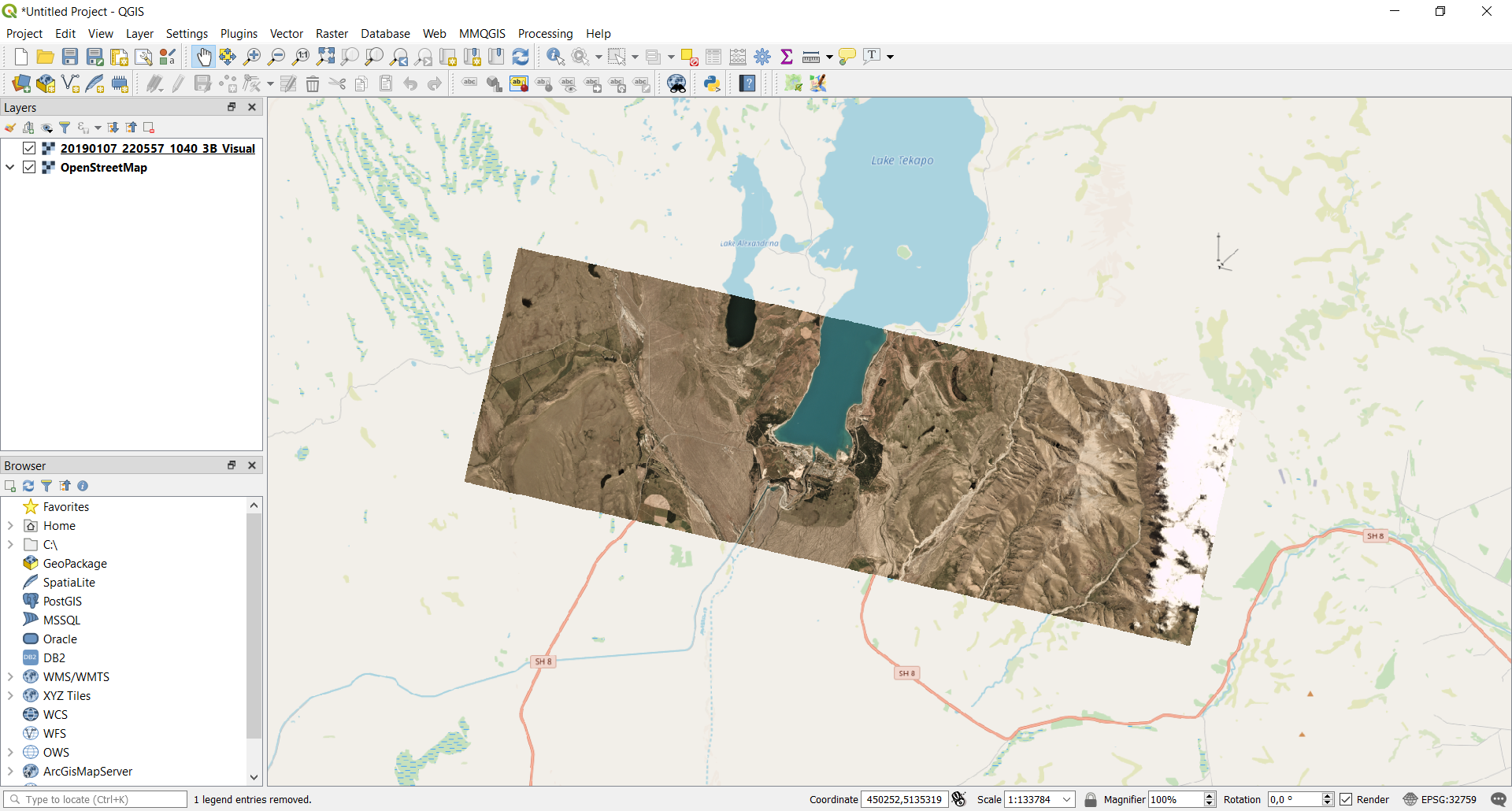1512x811 pixels.
Task: Create a new project with the blank page icon
Action: click(21, 57)
